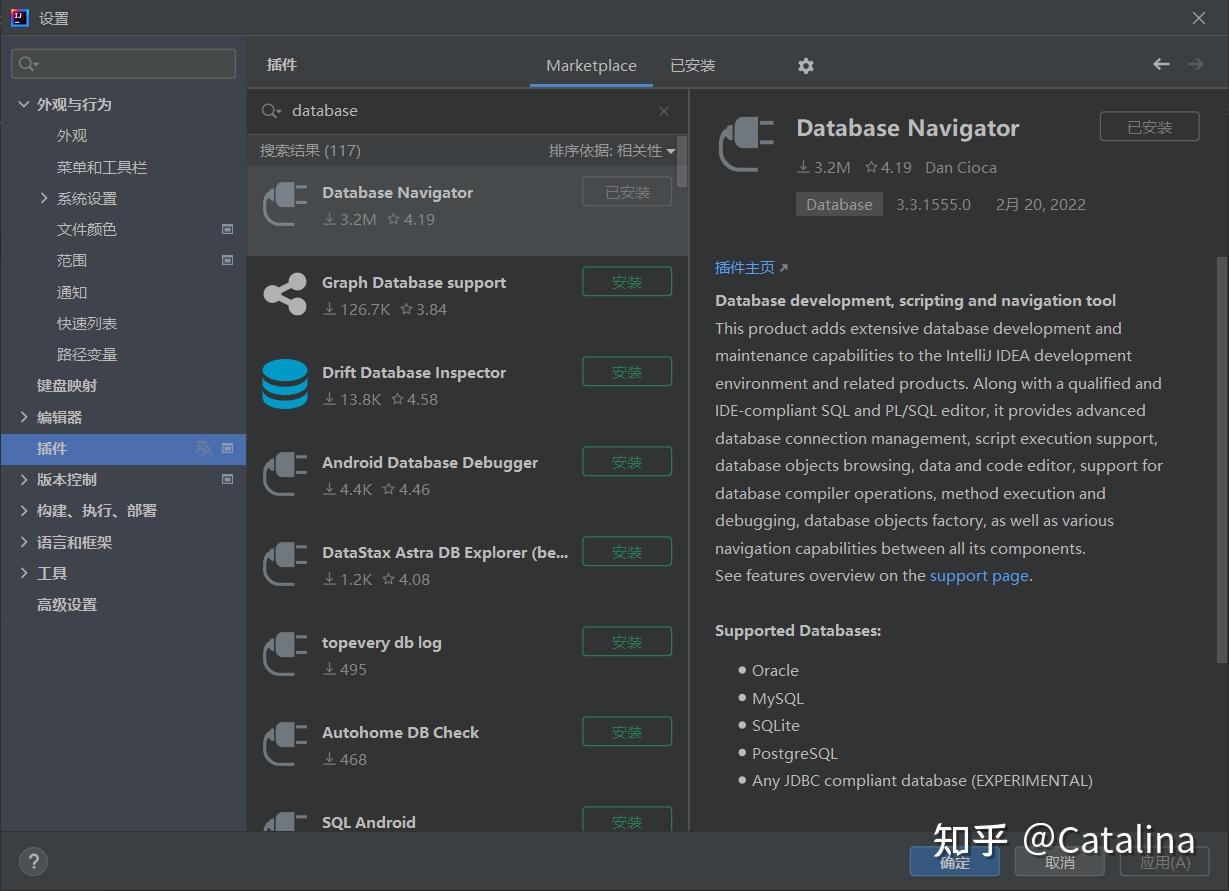Click IntelliJ logo in title bar
This screenshot has width=1229, height=891.
pyautogui.click(x=19, y=17)
